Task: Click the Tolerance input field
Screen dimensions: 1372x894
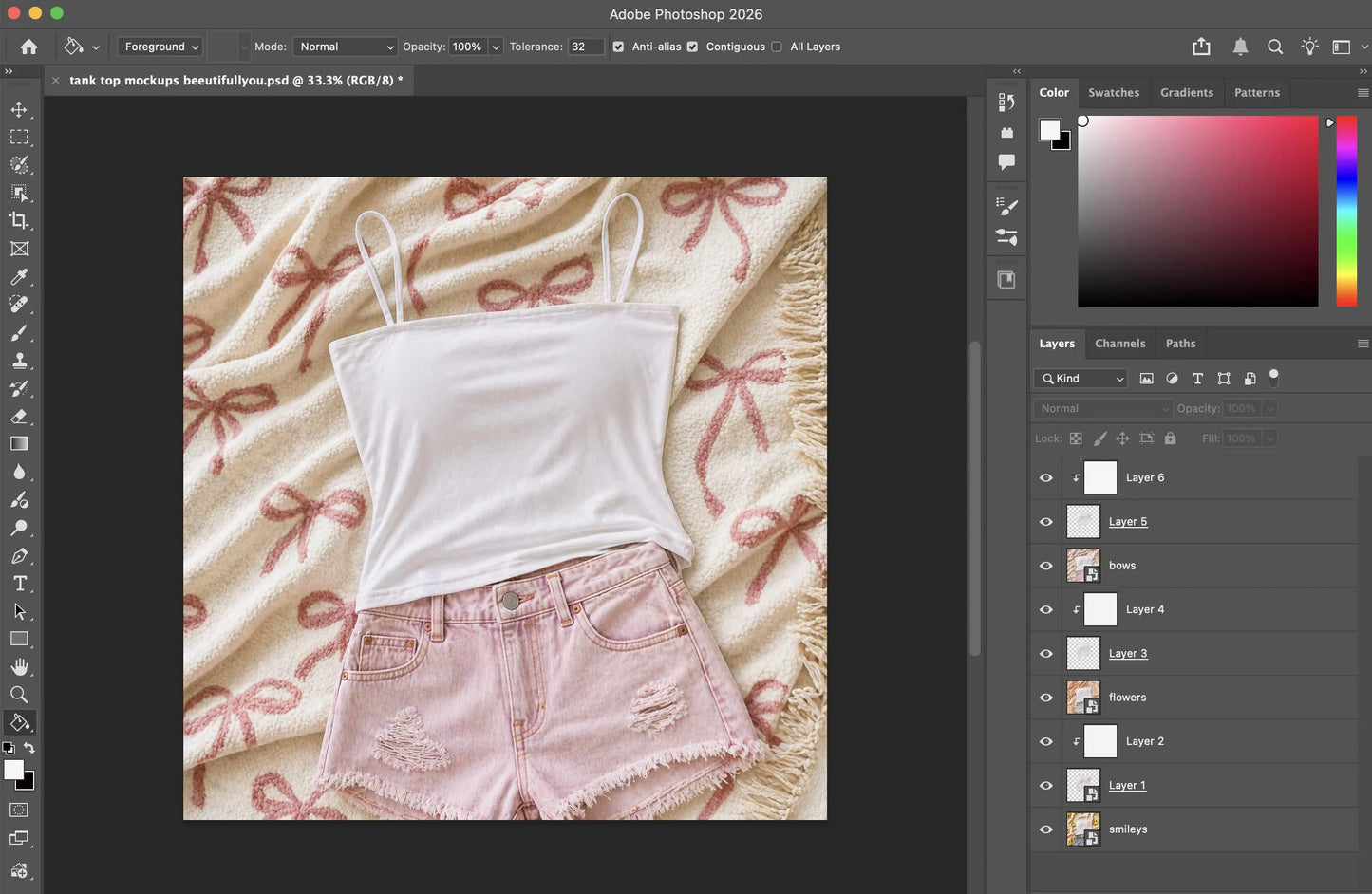Action: [x=586, y=47]
